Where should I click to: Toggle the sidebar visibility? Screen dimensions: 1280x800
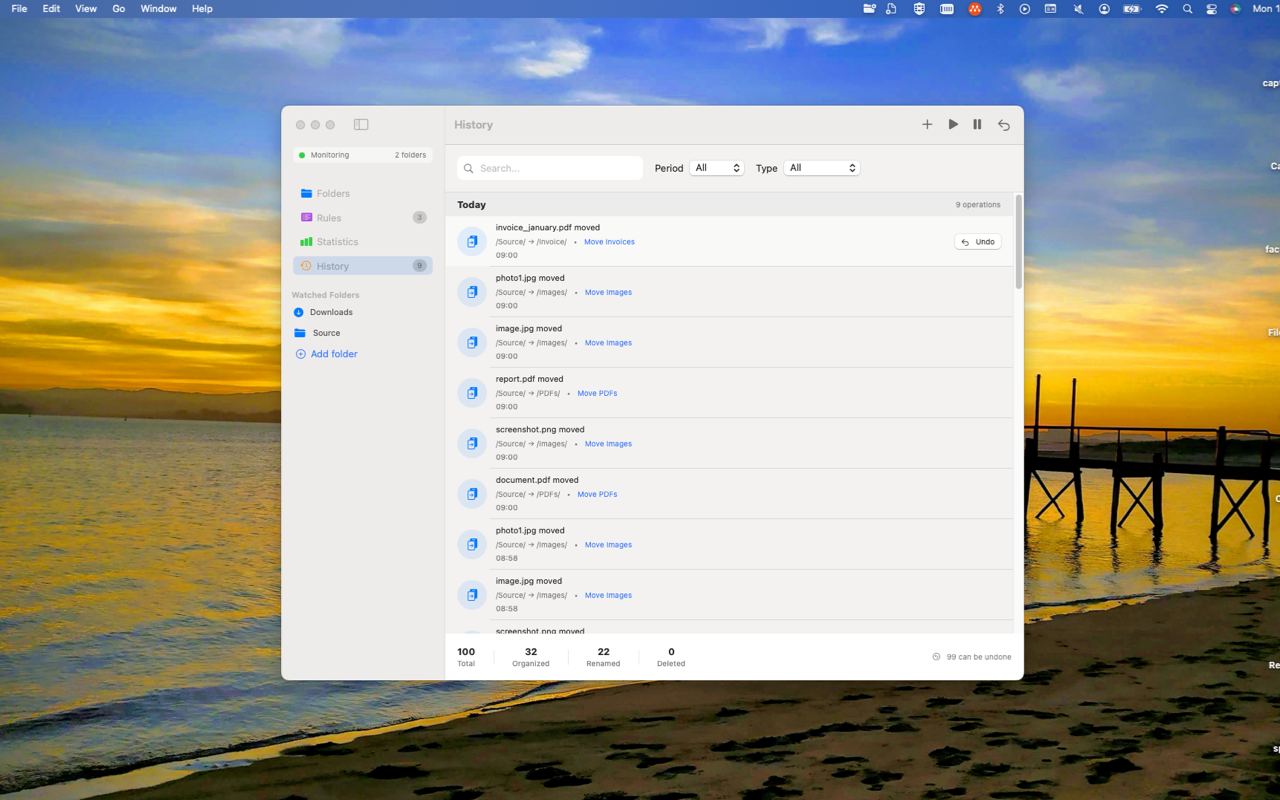(360, 124)
